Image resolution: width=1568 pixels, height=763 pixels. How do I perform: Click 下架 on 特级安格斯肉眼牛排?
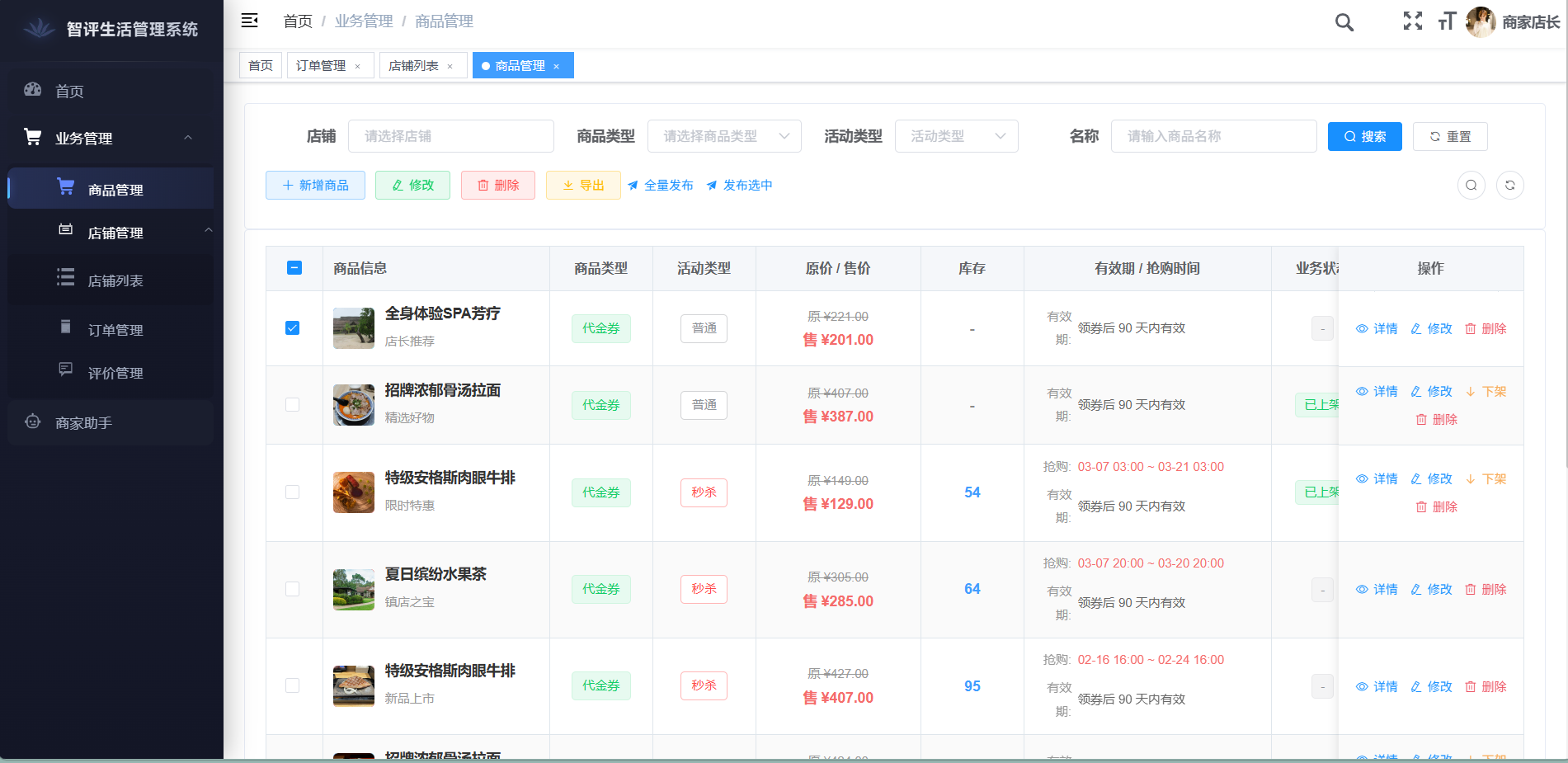point(1486,478)
